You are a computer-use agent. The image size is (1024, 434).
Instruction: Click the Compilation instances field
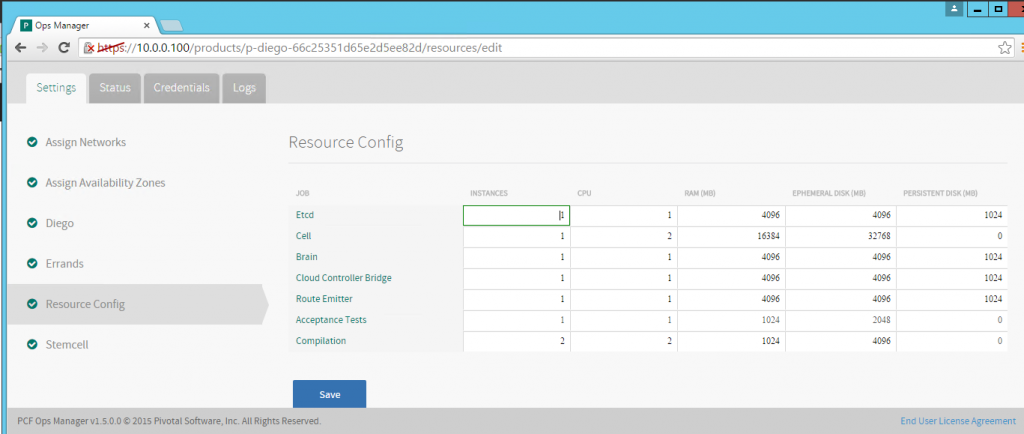coord(517,341)
